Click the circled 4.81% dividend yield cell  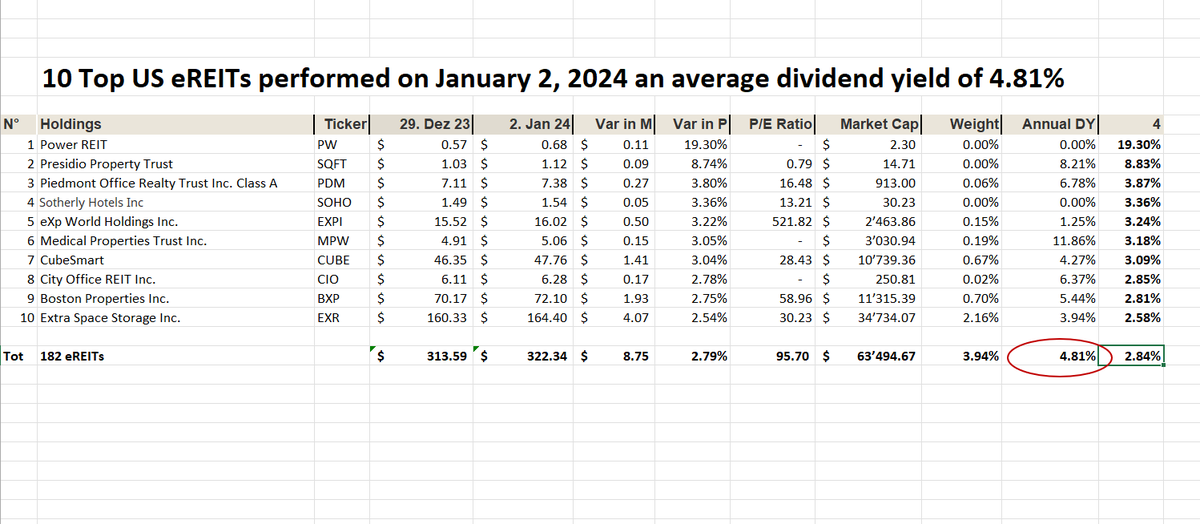pos(1051,356)
